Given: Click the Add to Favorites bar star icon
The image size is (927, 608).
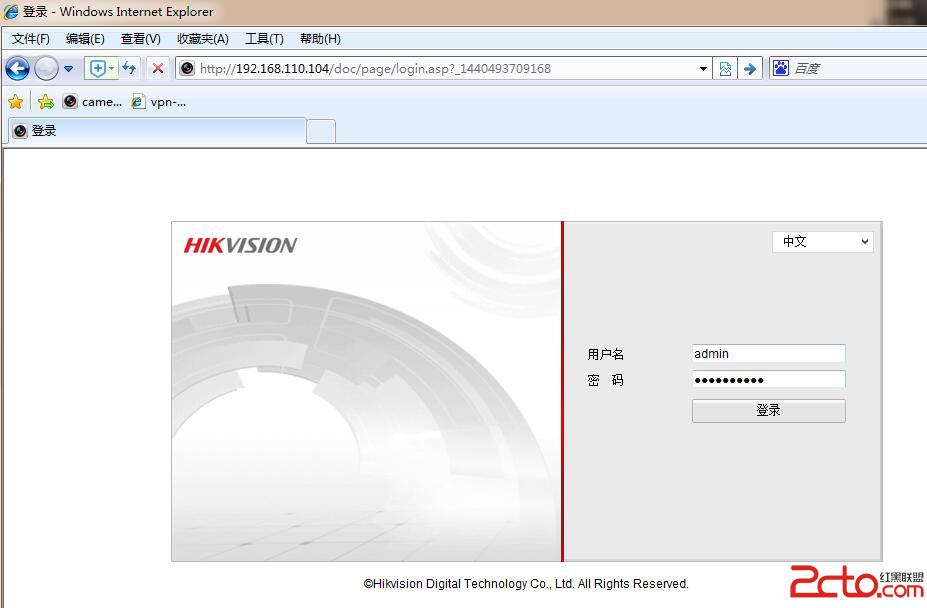Looking at the screenshot, I should 46,102.
